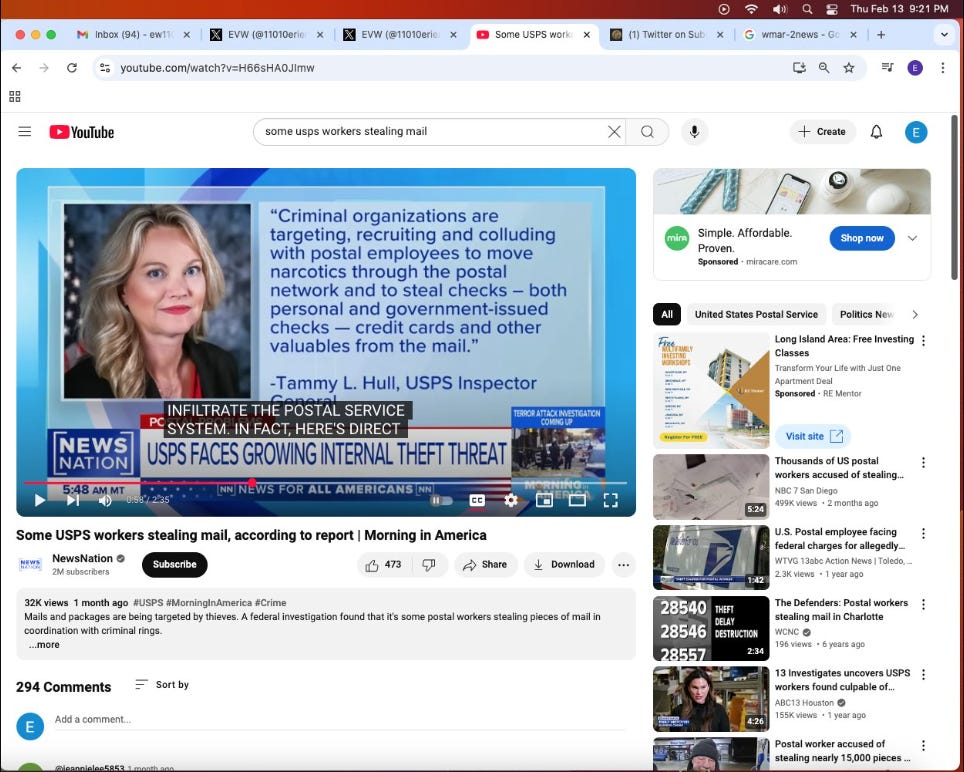Mute the video volume speaker icon

(x=105, y=500)
